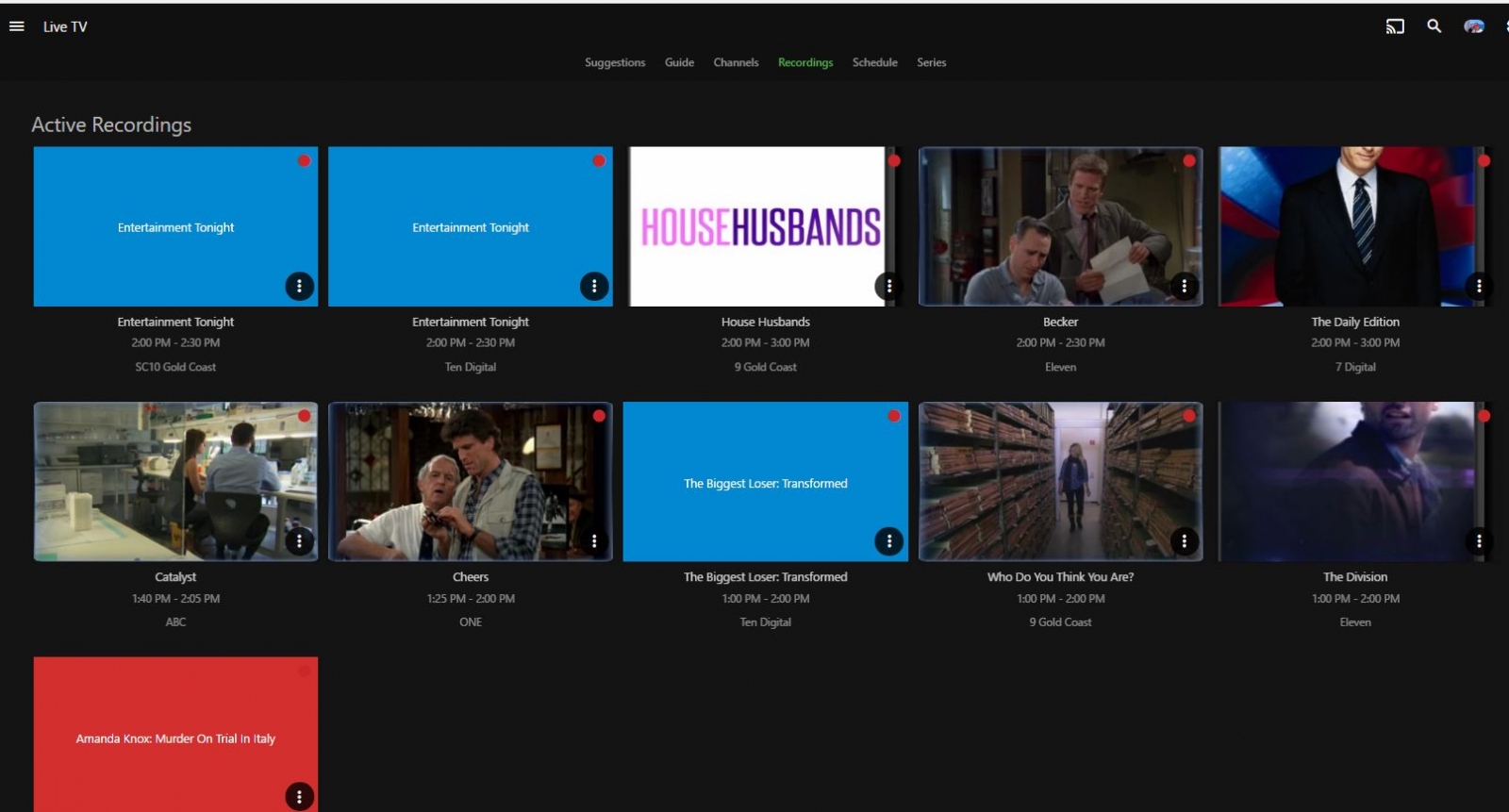Open more options for Amanda Knox recording
This screenshot has width=1509, height=812.
click(x=299, y=797)
